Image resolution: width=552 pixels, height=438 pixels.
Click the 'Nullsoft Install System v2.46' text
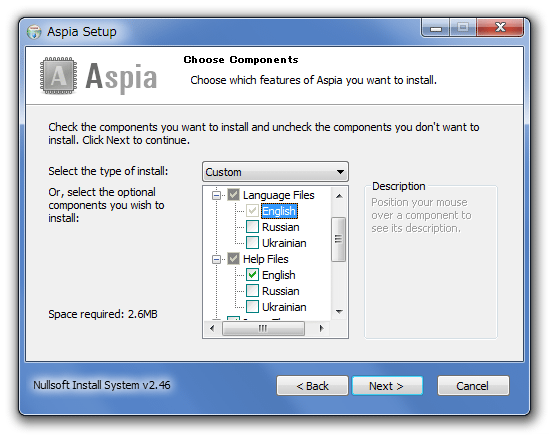click(102, 385)
